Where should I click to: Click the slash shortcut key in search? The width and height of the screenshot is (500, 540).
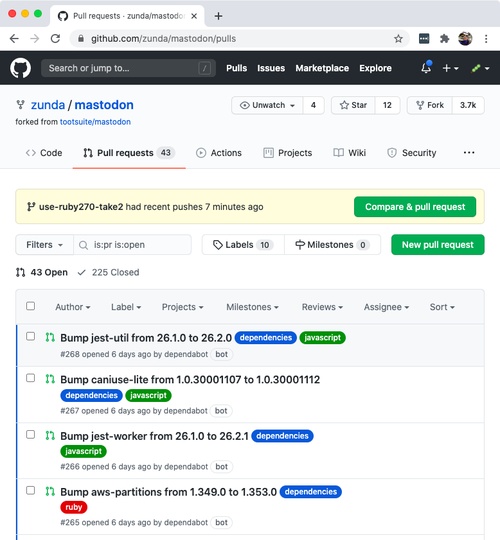click(205, 68)
